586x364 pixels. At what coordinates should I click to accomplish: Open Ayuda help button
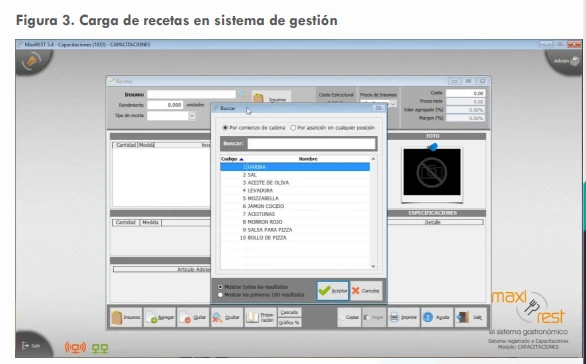pyautogui.click(x=437, y=317)
